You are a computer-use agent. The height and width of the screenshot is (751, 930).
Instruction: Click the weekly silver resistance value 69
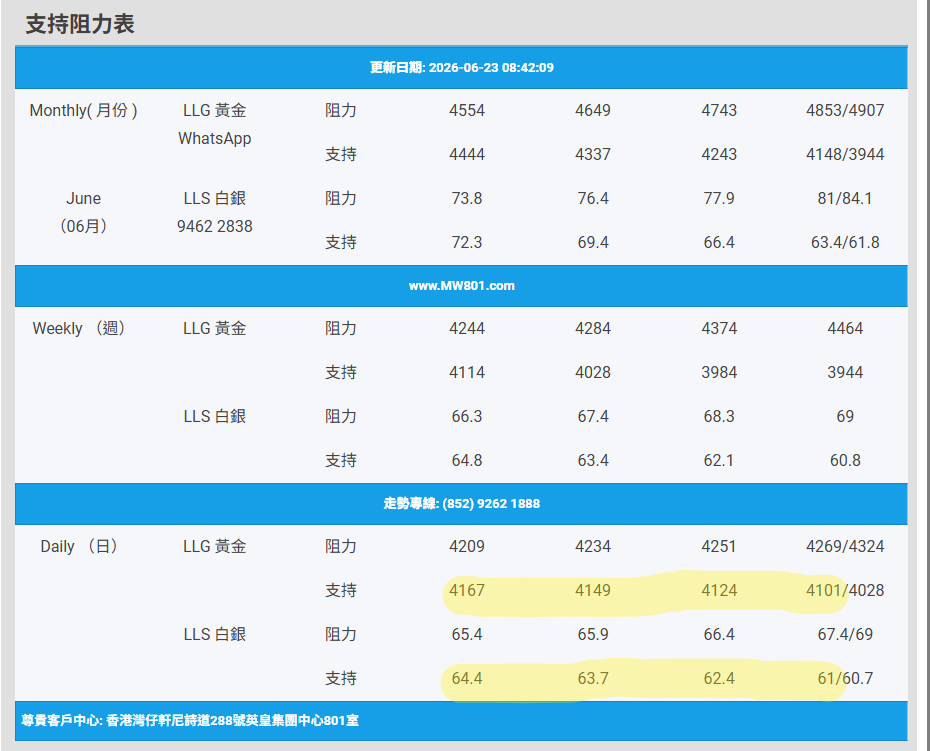pyautogui.click(x=845, y=416)
